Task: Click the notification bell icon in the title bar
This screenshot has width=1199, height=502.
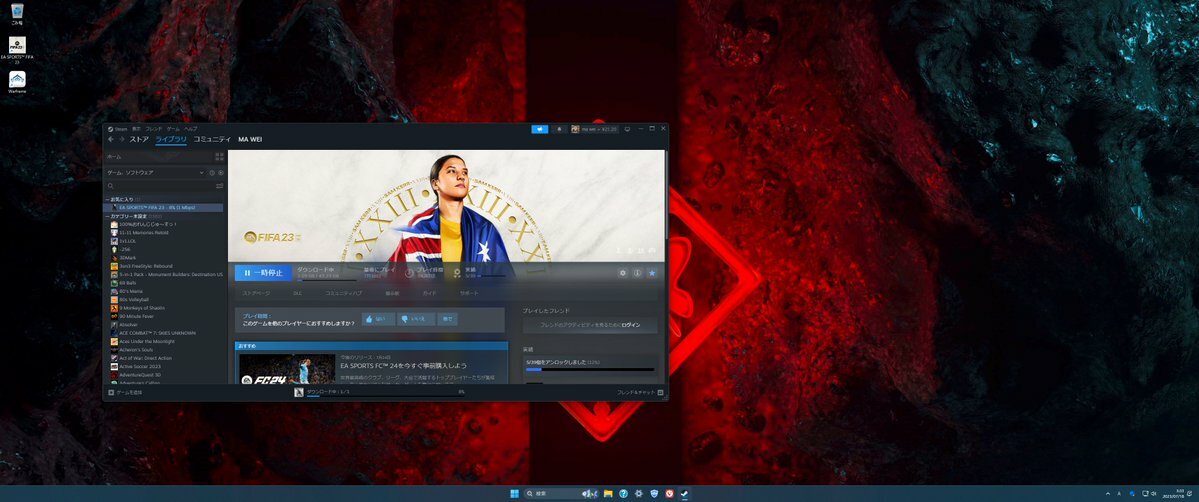Action: [559, 129]
